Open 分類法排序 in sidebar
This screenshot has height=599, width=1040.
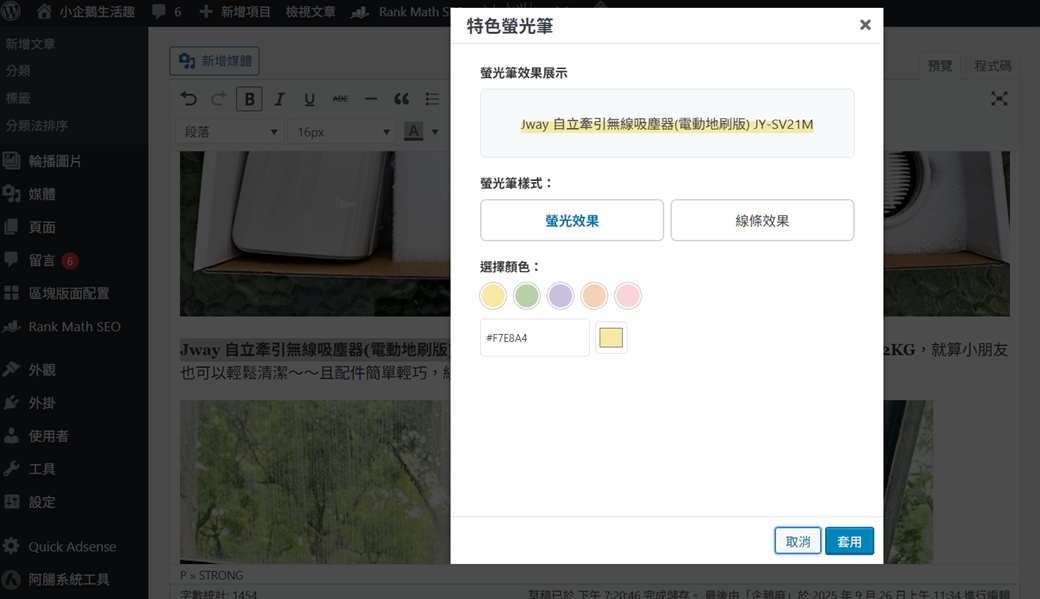coord(36,125)
